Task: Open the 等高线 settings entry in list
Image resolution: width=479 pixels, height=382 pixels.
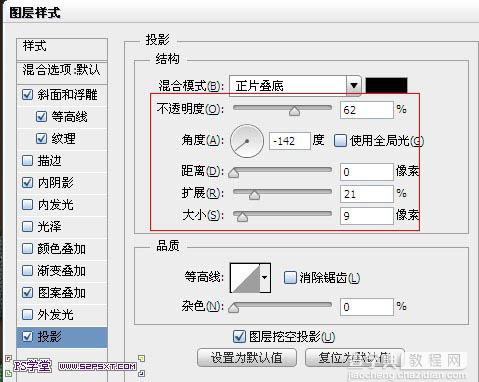Action: click(69, 117)
